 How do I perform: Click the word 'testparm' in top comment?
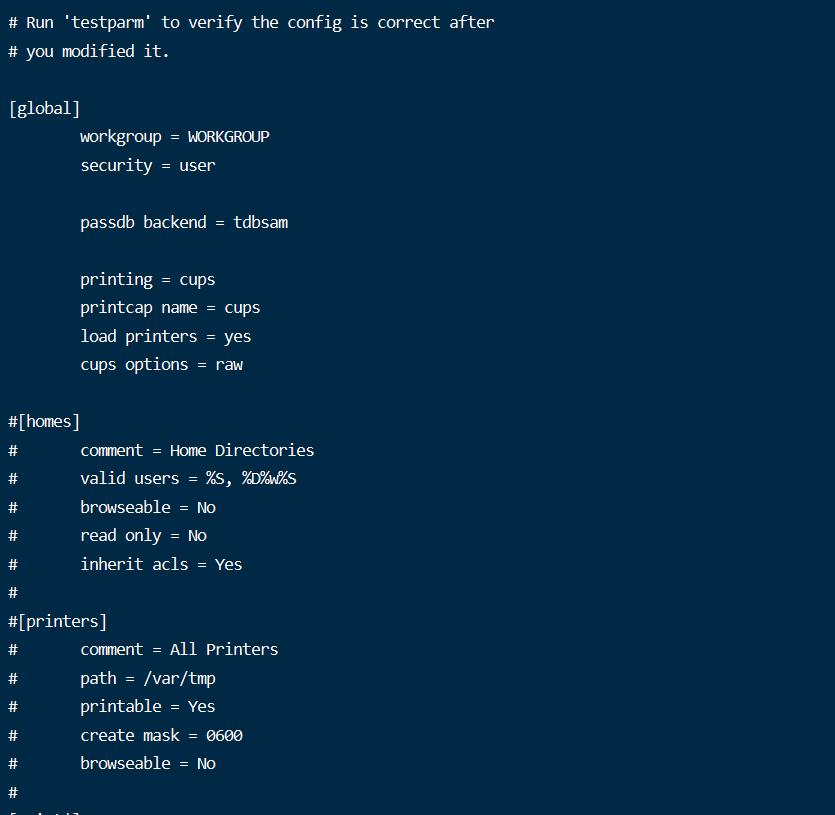tap(107, 22)
